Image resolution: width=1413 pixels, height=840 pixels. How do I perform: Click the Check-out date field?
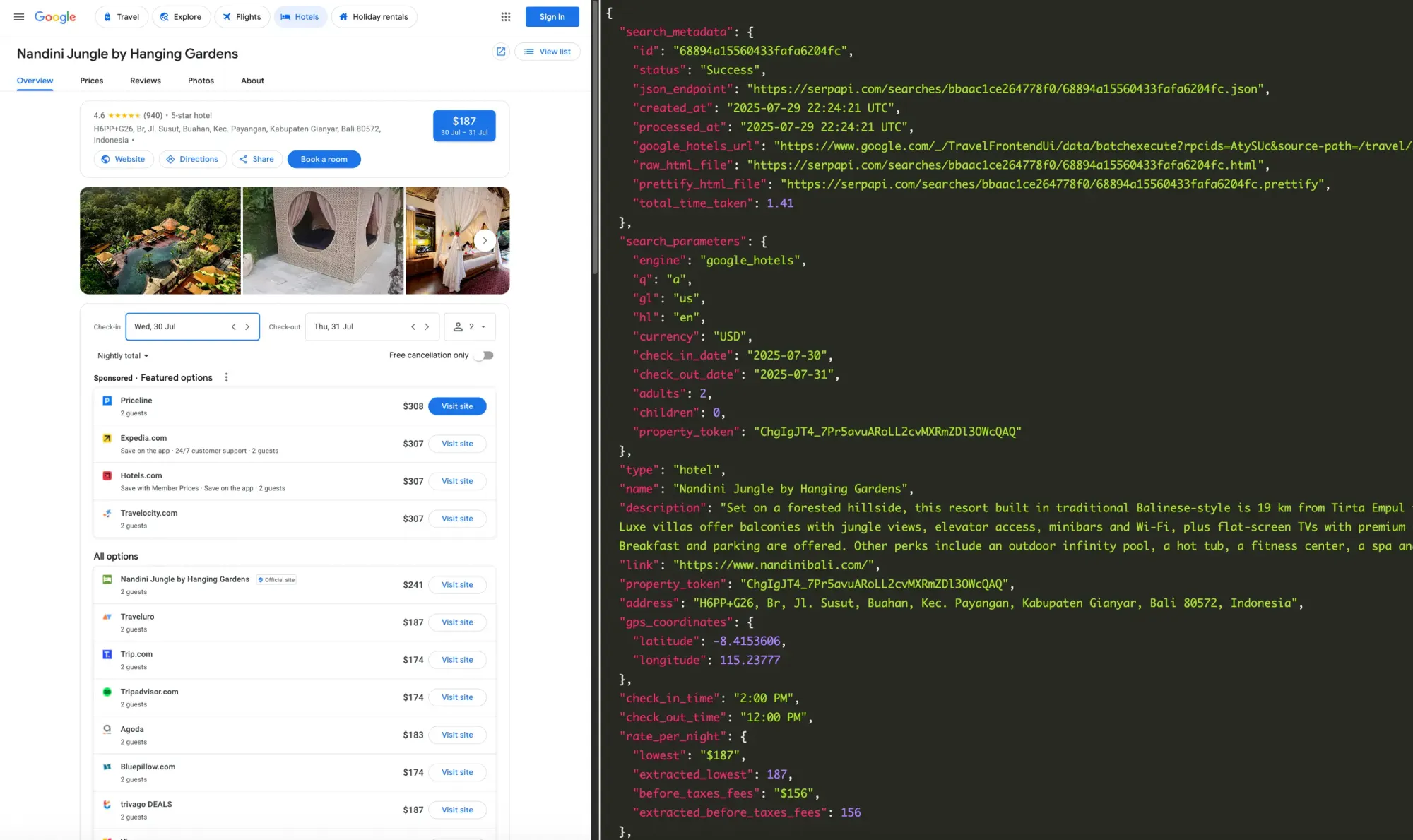(x=372, y=327)
